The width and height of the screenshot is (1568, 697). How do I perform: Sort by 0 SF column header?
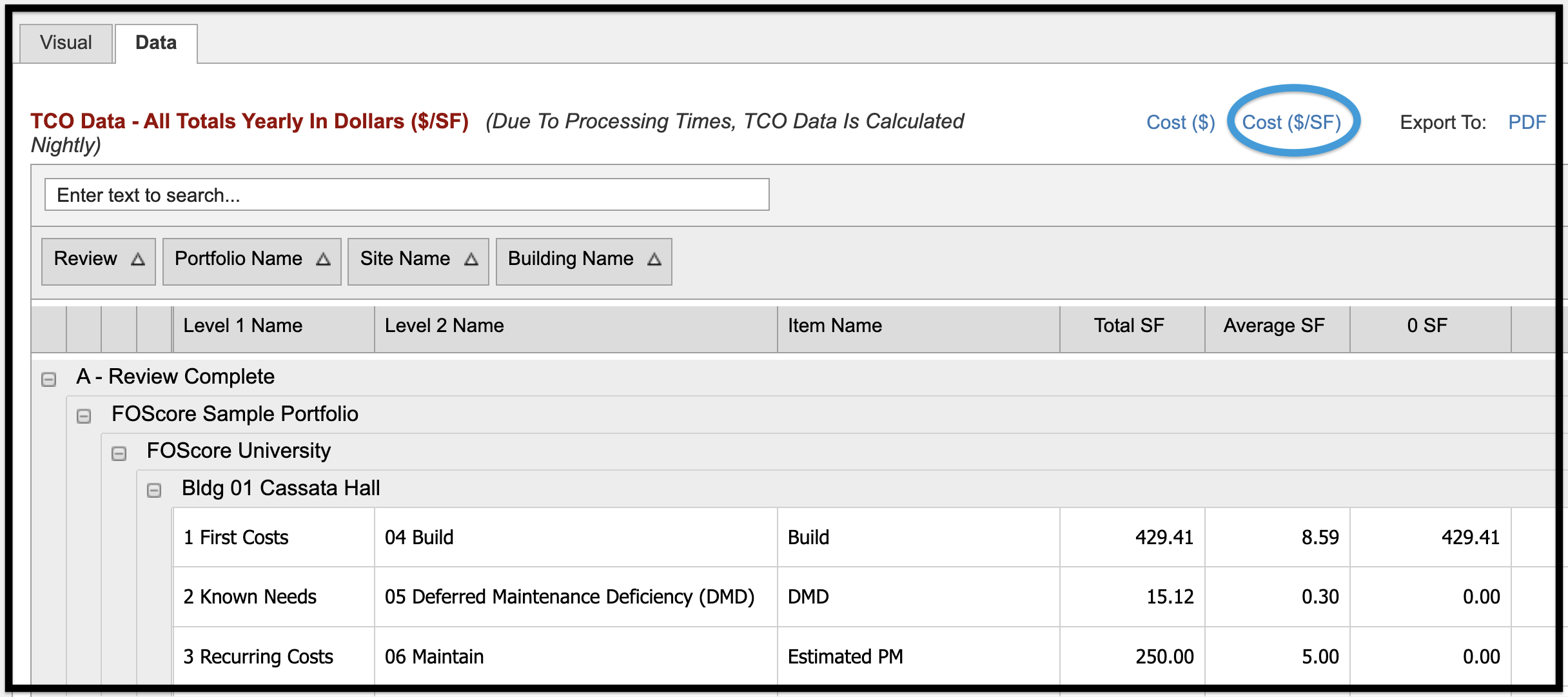click(1431, 329)
